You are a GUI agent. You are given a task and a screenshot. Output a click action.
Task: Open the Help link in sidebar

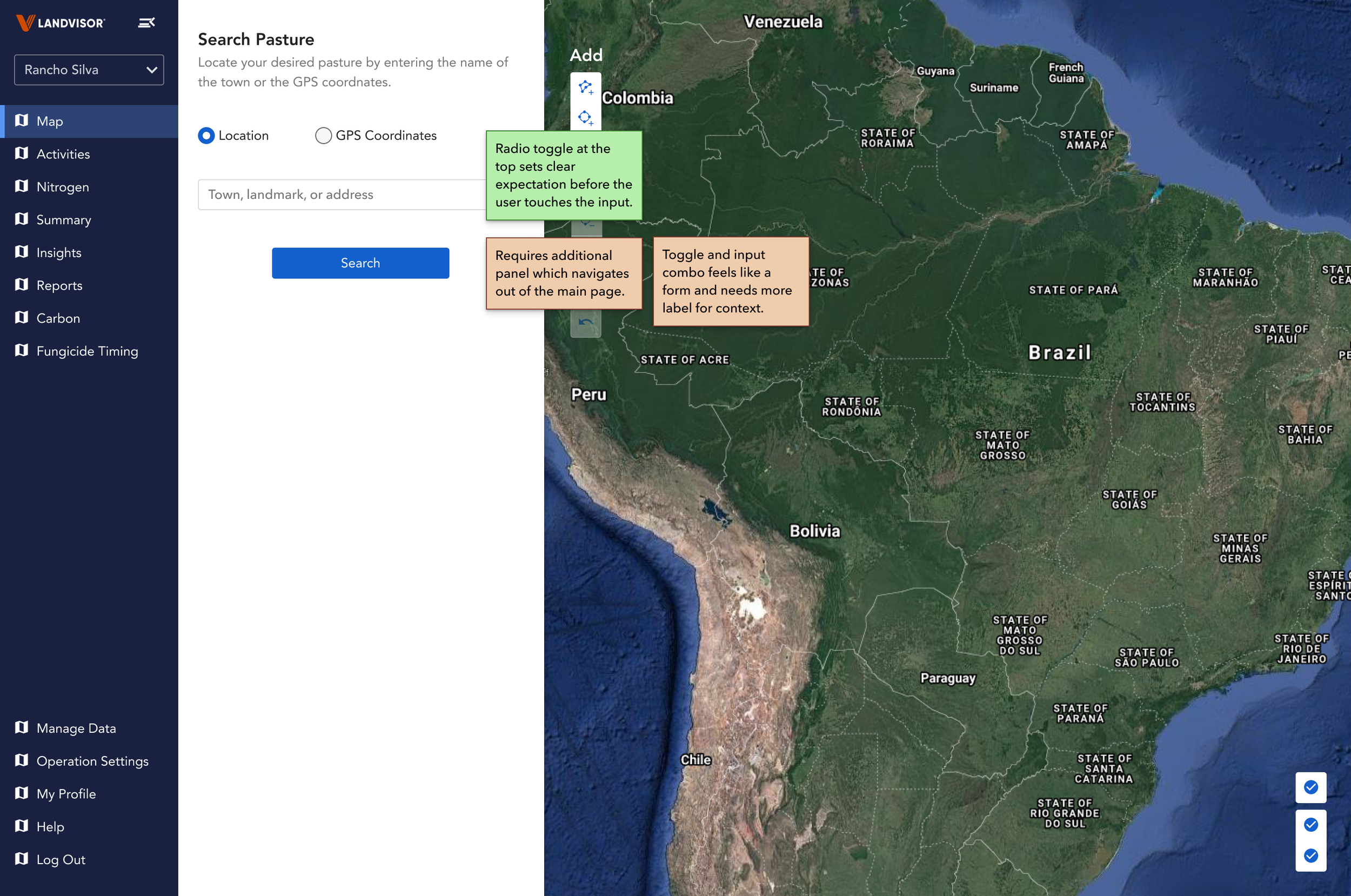click(50, 826)
